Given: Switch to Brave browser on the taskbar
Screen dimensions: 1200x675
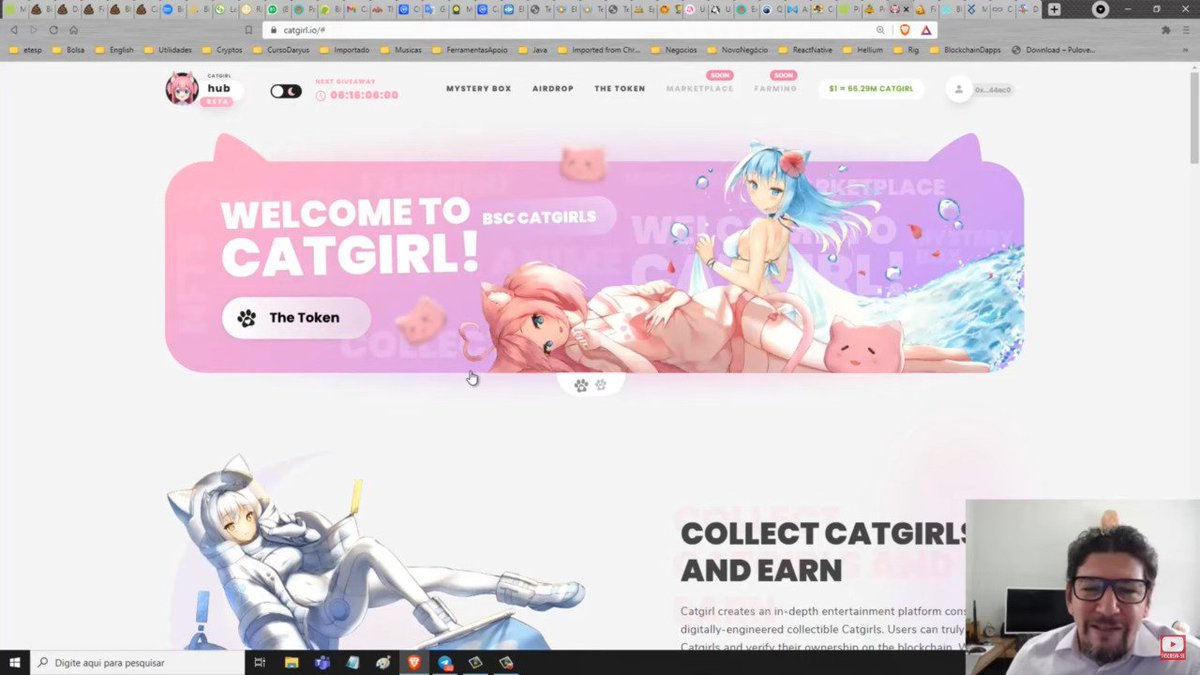Looking at the screenshot, I should coord(414,662).
